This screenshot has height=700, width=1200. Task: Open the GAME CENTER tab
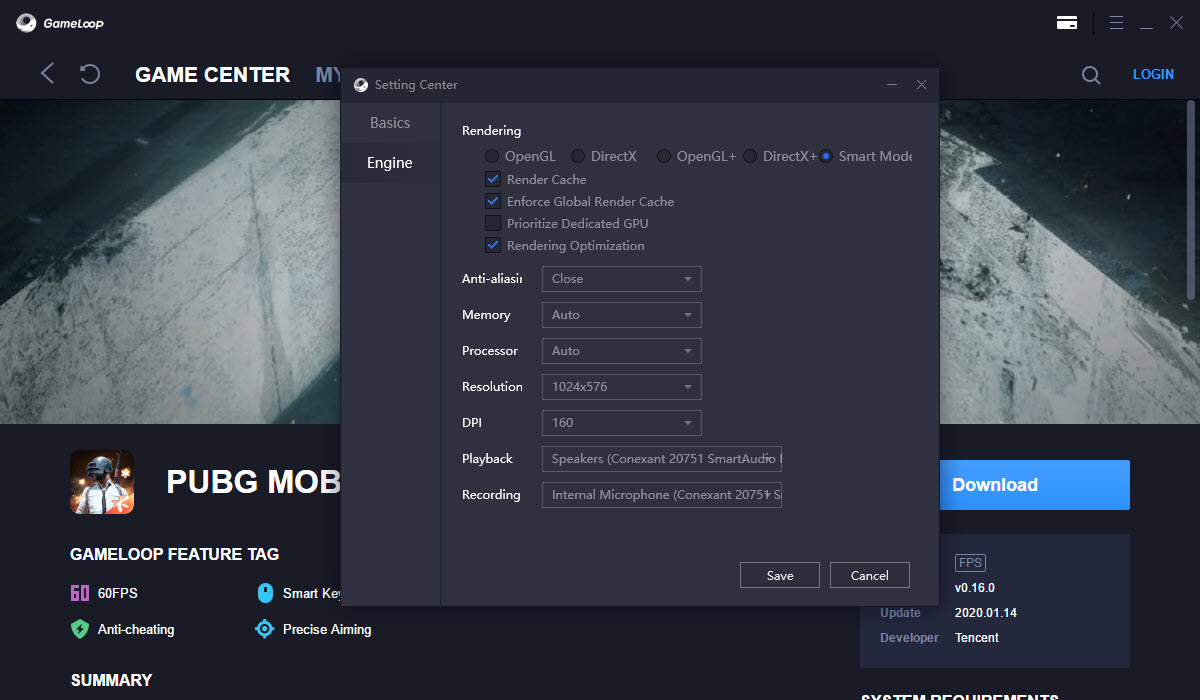[x=212, y=75]
